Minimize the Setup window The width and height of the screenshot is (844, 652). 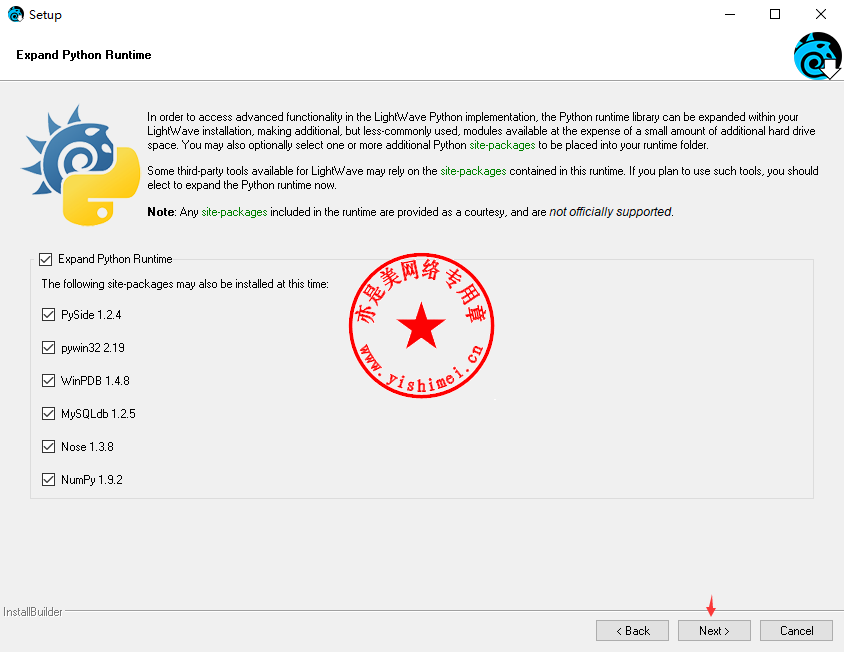pos(730,14)
